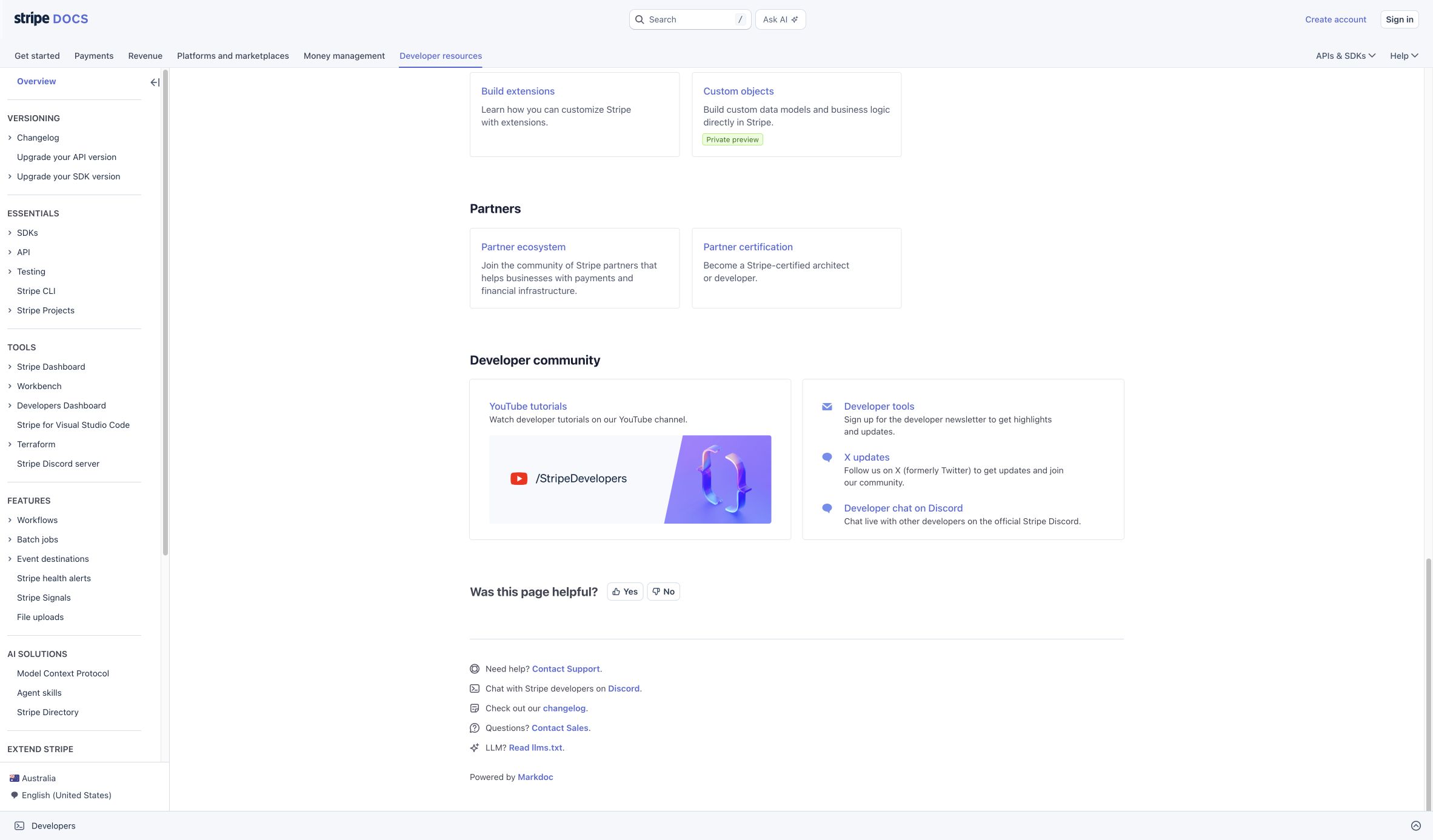
Task: Focus the Search input field
Action: coord(690,19)
